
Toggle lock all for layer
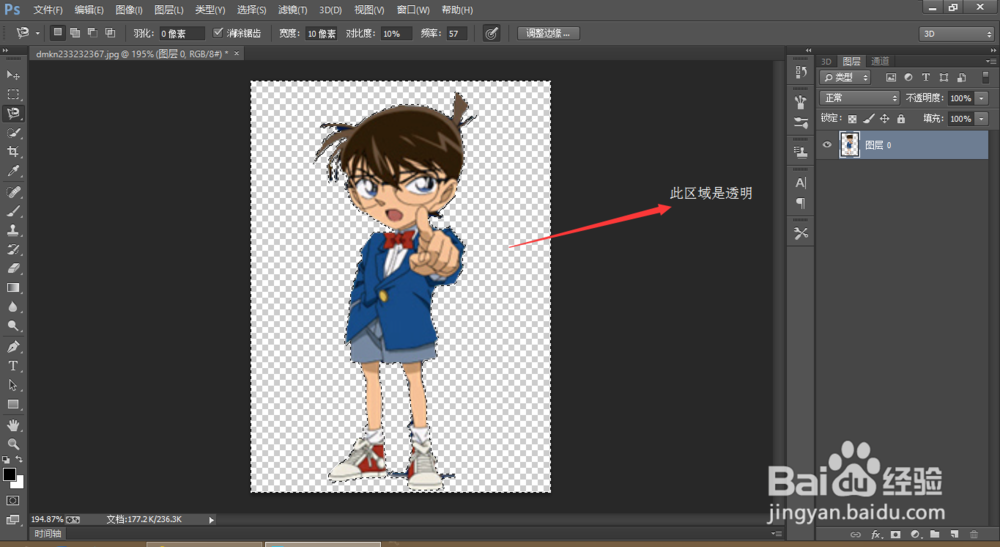coord(901,119)
